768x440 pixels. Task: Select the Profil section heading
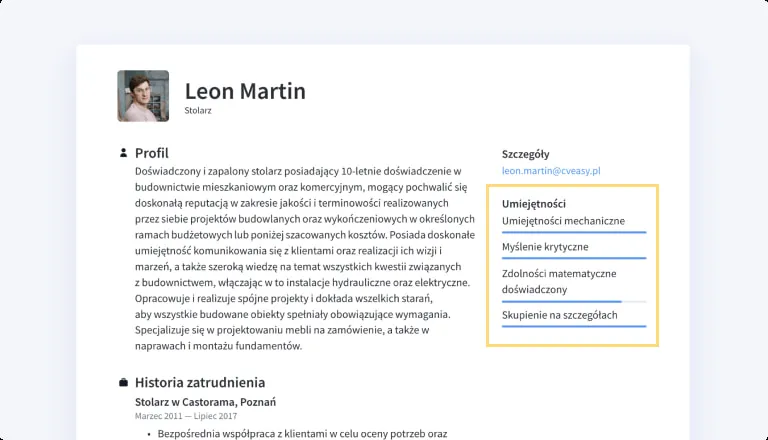coord(152,153)
